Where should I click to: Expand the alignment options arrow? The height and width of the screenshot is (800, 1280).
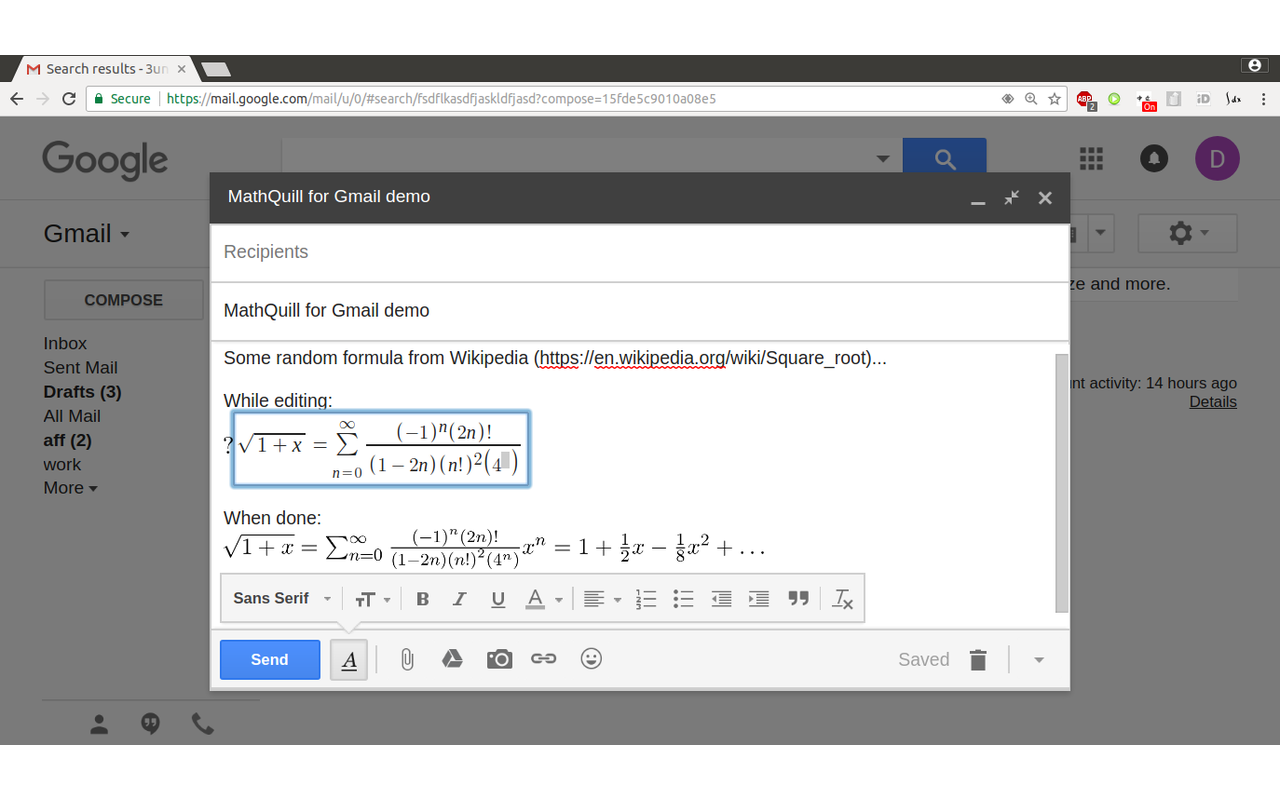tap(617, 600)
